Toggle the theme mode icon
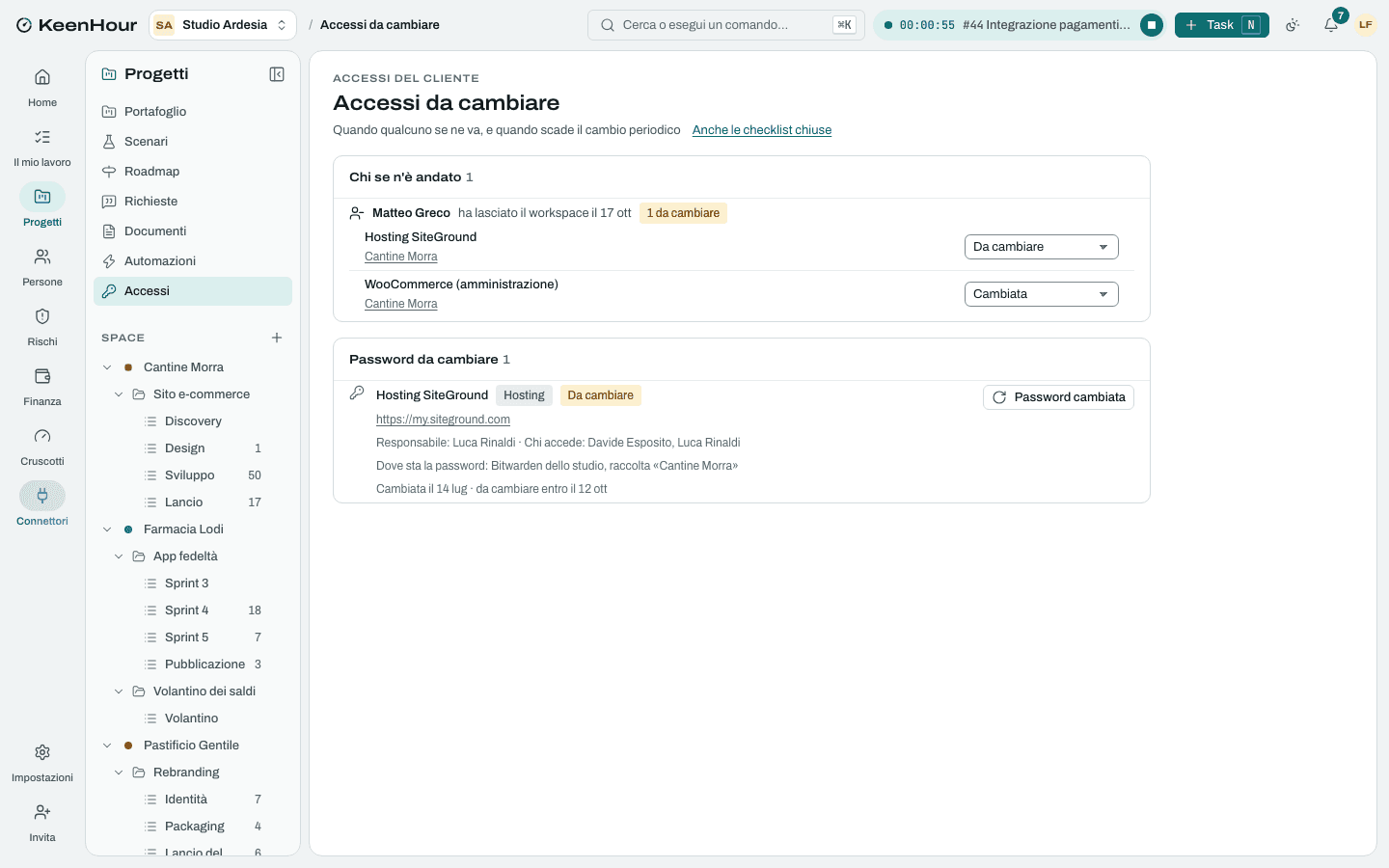The width and height of the screenshot is (1389, 868). [1293, 25]
